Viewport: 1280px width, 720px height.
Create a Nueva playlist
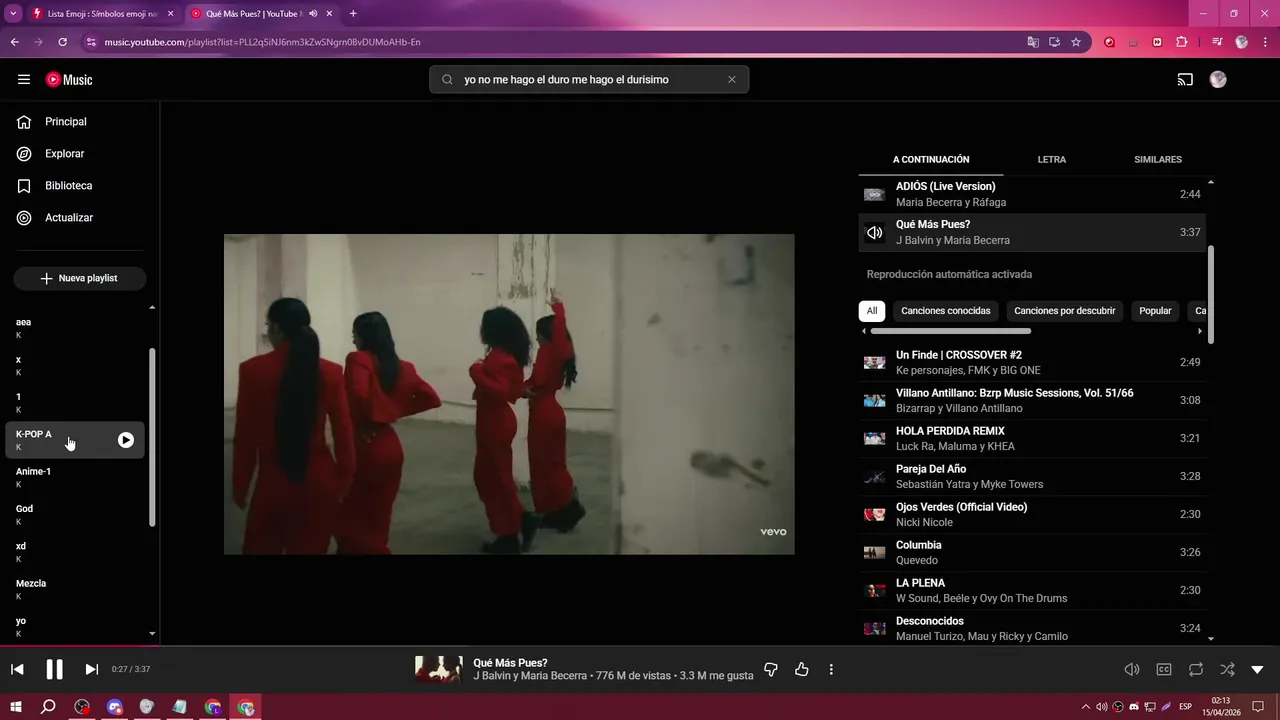click(x=80, y=278)
